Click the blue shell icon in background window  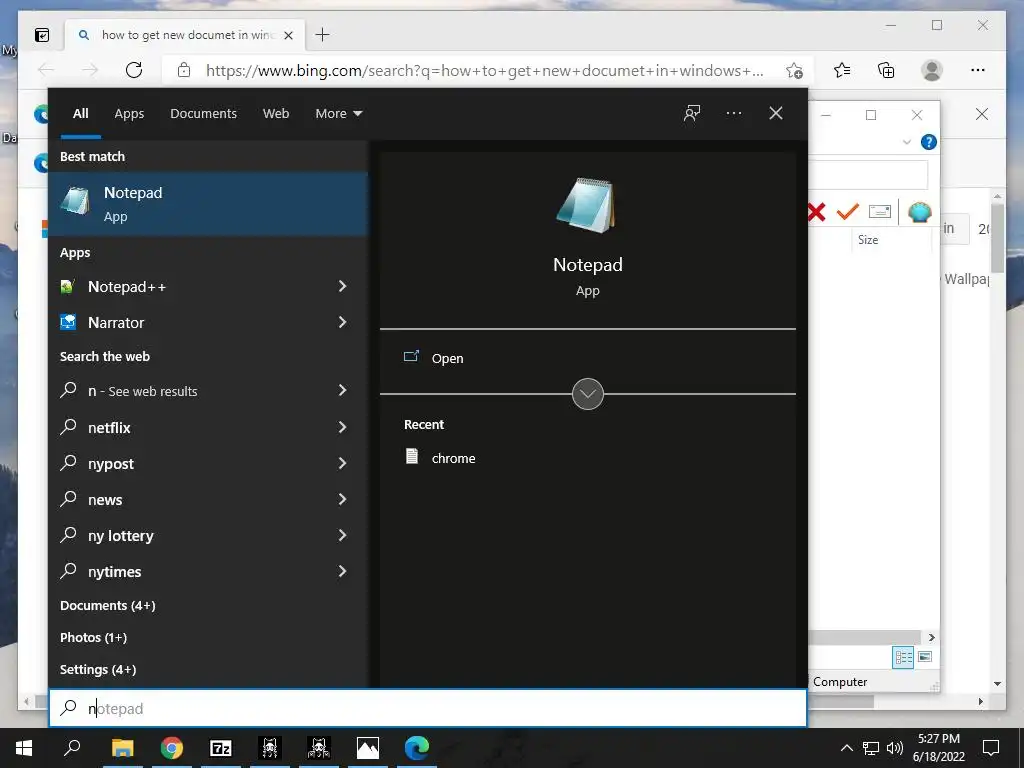pos(920,212)
